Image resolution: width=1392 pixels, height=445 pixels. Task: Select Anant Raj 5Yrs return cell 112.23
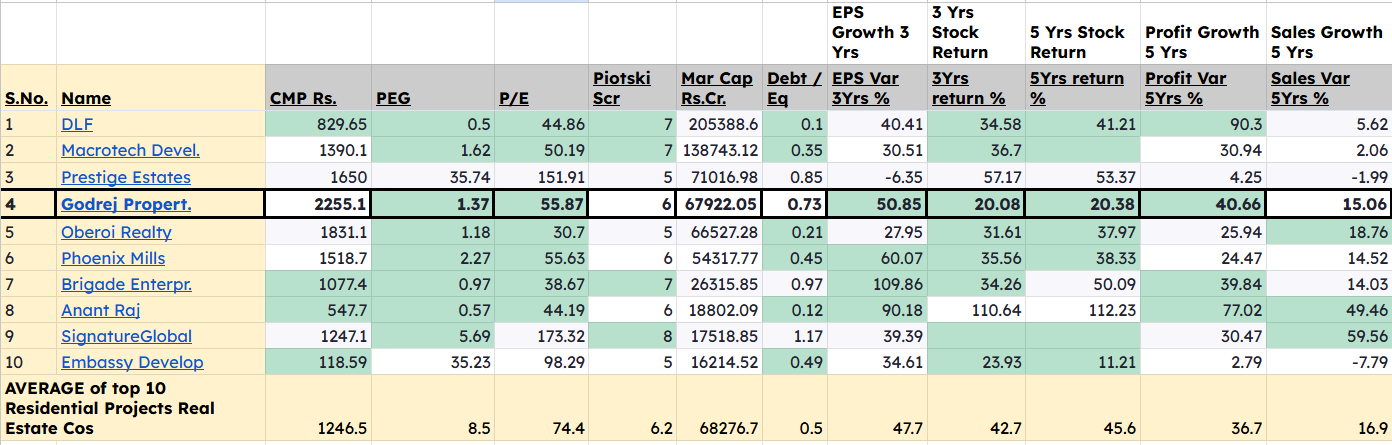coord(1083,310)
